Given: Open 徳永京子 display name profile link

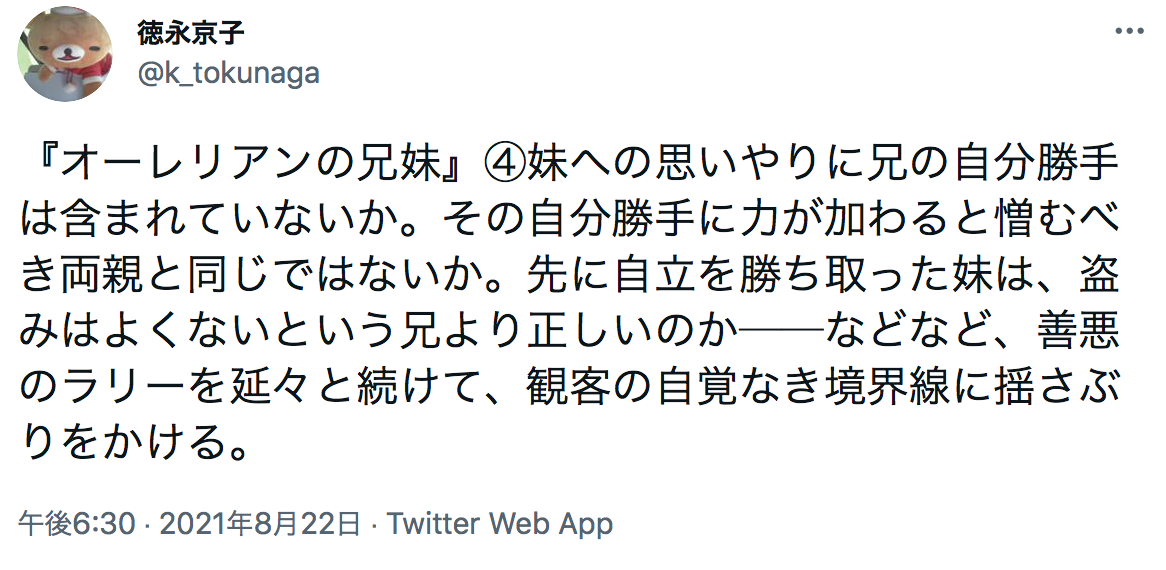Looking at the screenshot, I should (190, 33).
